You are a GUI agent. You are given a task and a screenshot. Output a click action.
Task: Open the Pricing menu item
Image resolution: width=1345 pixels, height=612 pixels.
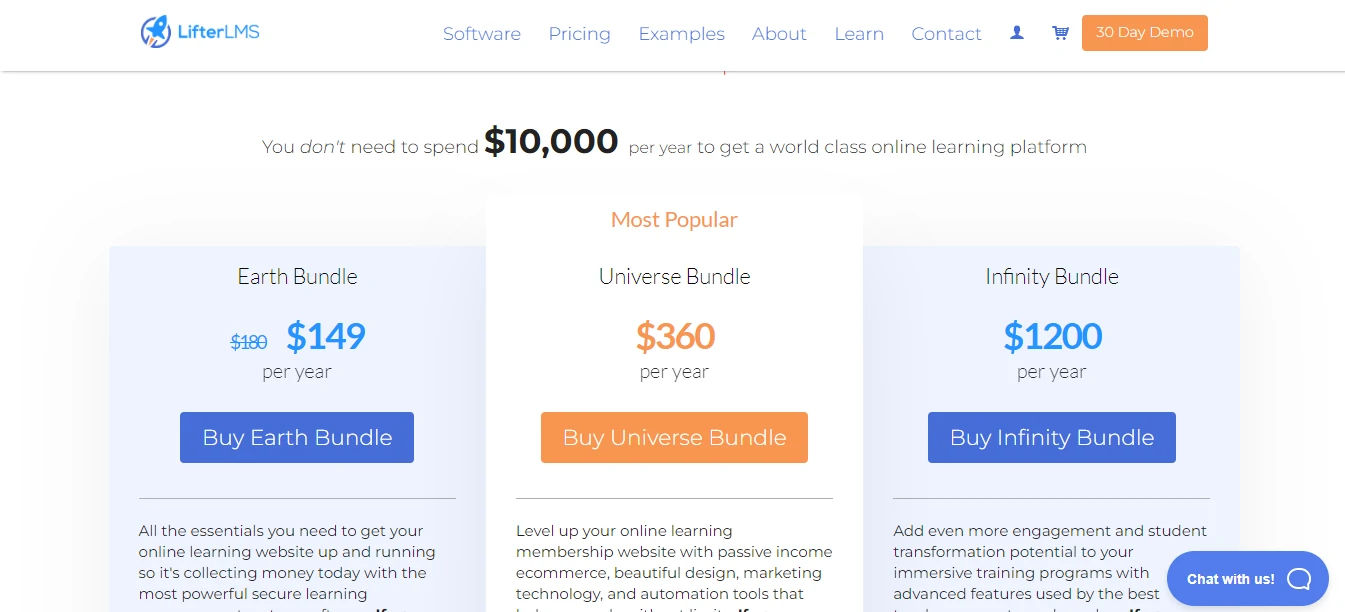pos(579,34)
